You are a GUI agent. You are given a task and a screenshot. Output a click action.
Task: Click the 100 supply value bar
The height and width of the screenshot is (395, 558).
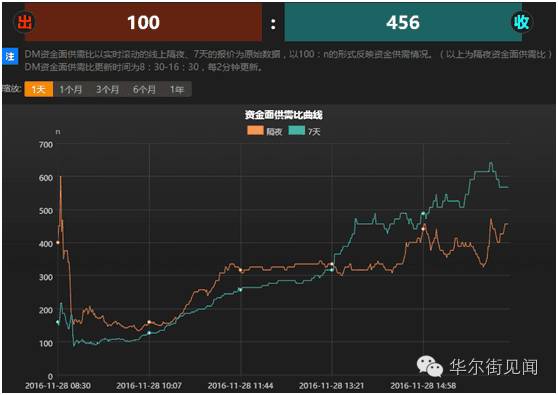point(143,22)
